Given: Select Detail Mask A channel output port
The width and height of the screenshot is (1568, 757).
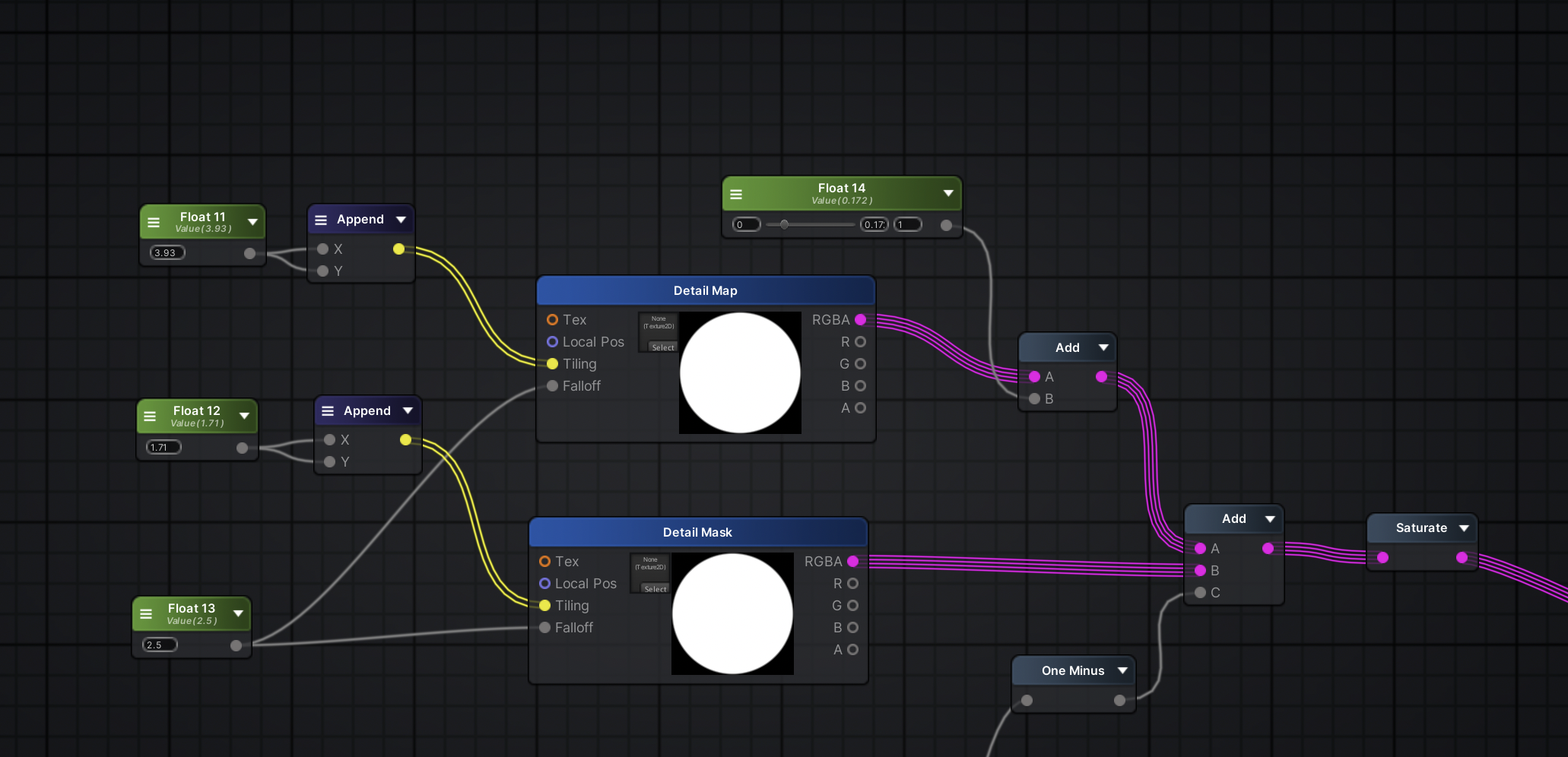Looking at the screenshot, I should tap(852, 650).
